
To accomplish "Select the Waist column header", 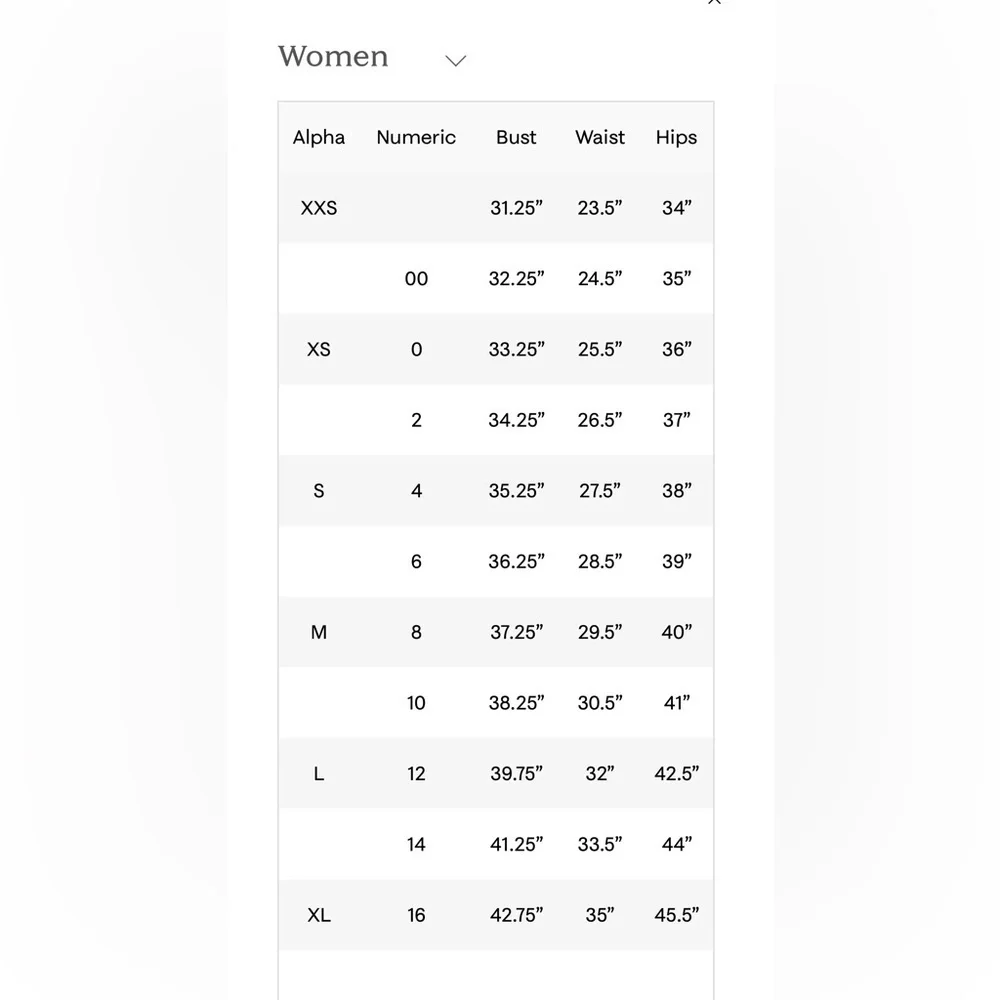I will [600, 137].
